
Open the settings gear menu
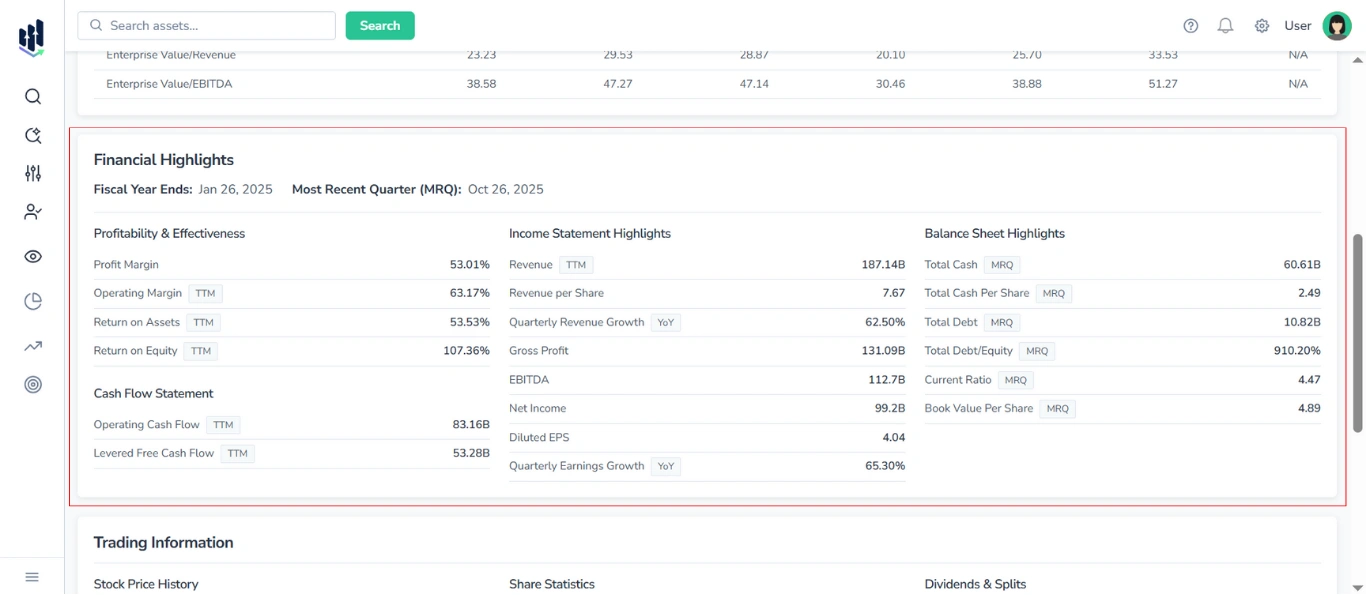[x=1262, y=25]
